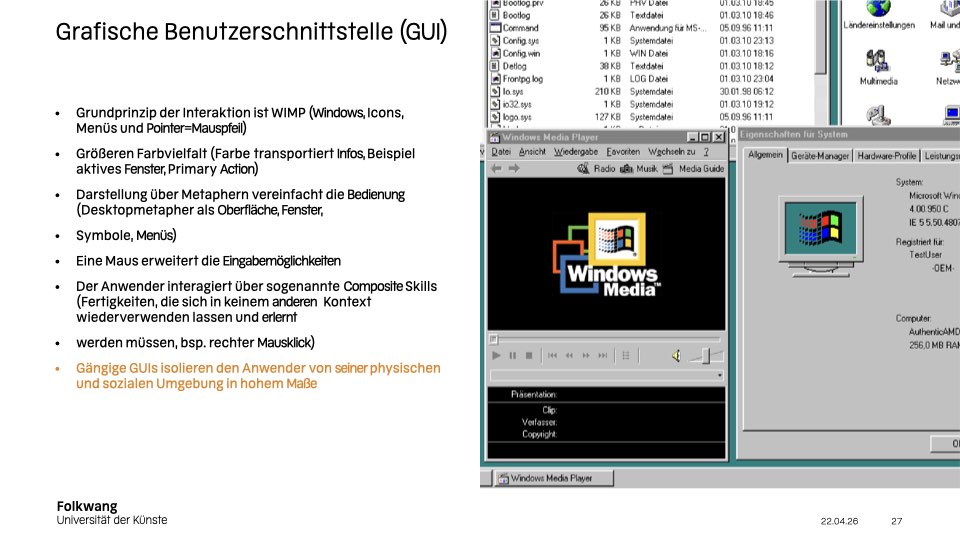Open the Favoriten menu

pyautogui.click(x=623, y=152)
